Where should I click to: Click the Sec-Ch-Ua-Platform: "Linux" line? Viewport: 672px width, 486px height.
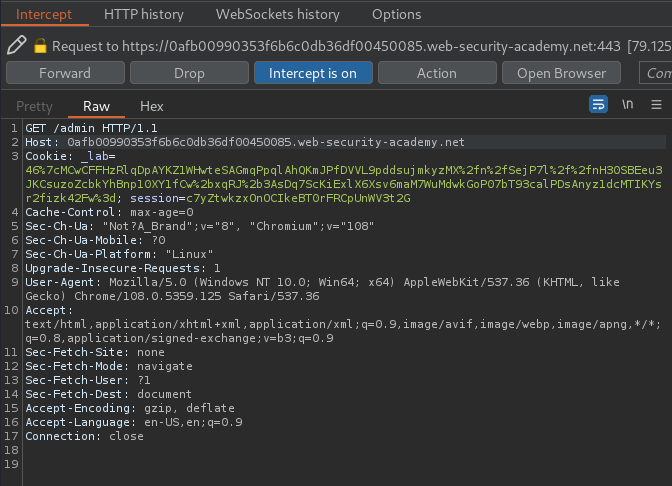119,254
